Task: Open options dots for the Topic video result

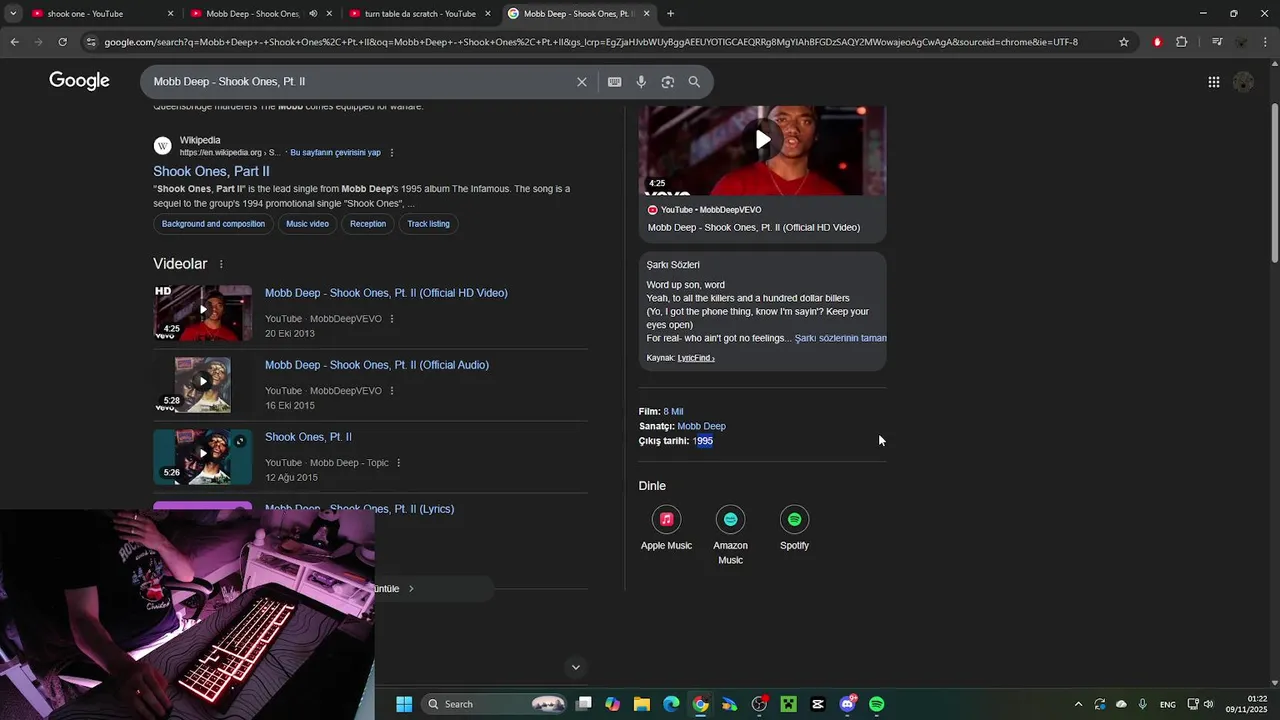Action: [x=399, y=463]
